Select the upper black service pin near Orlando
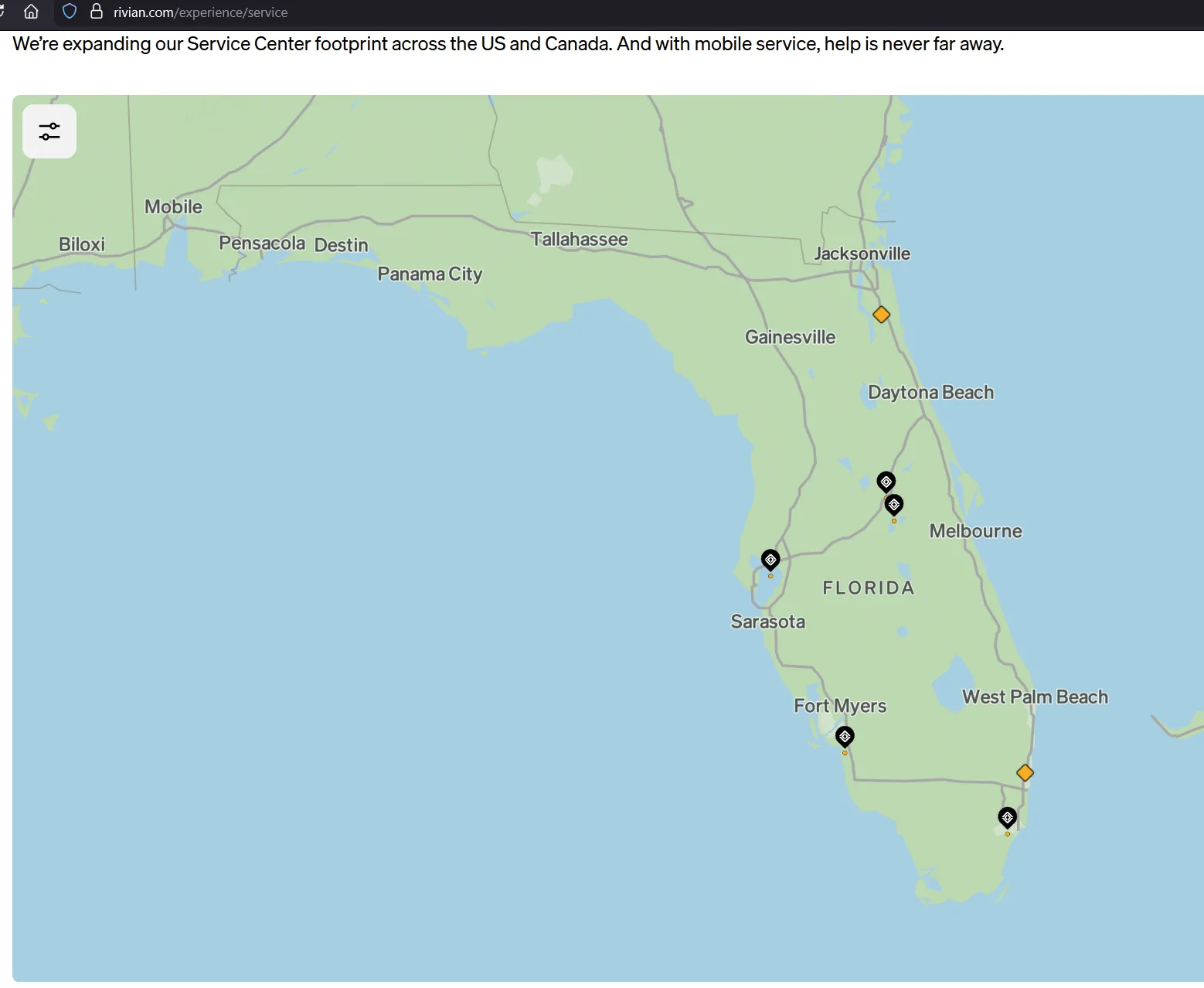This screenshot has width=1204, height=988. tap(886, 482)
